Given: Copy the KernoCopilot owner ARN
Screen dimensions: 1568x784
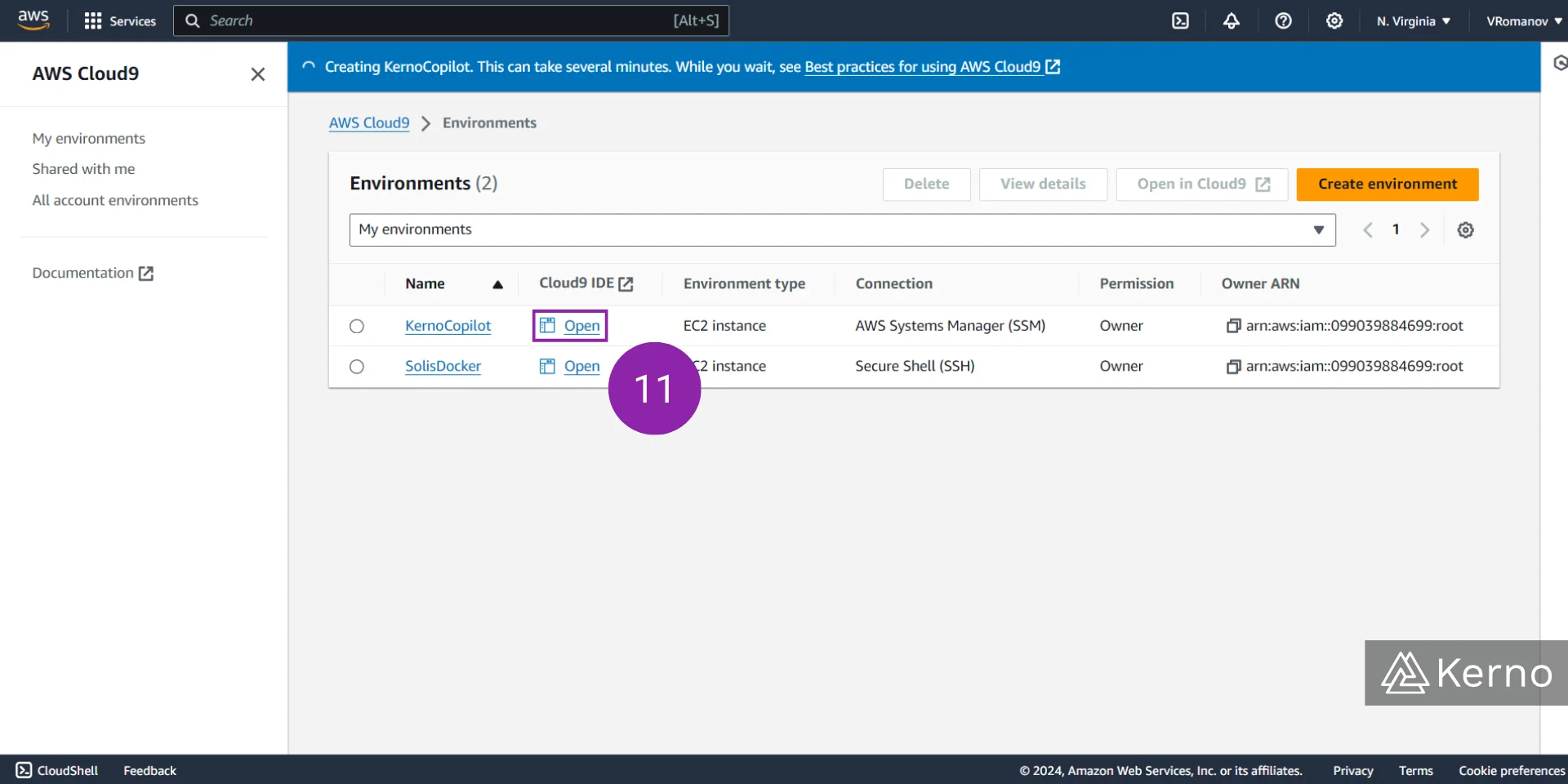Looking at the screenshot, I should point(1233,326).
